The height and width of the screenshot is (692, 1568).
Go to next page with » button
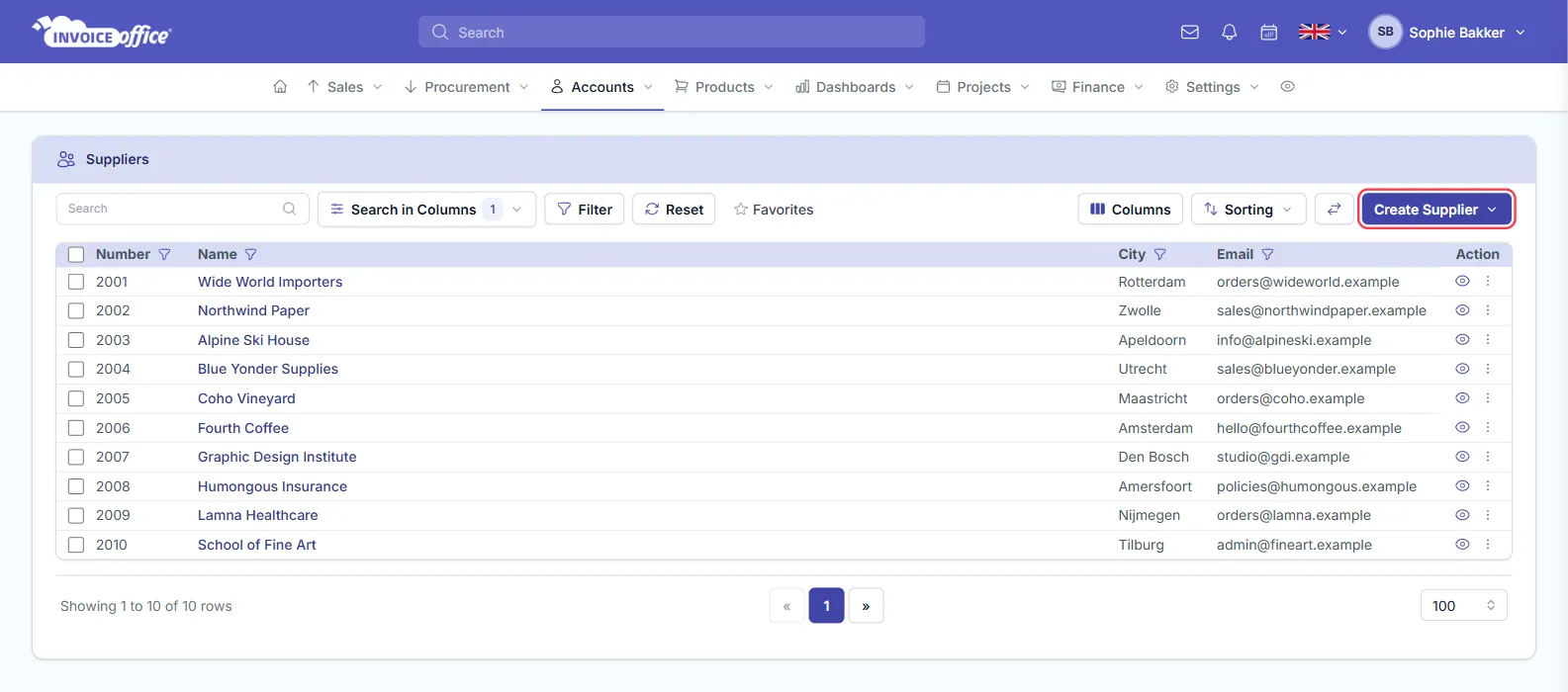coord(866,606)
